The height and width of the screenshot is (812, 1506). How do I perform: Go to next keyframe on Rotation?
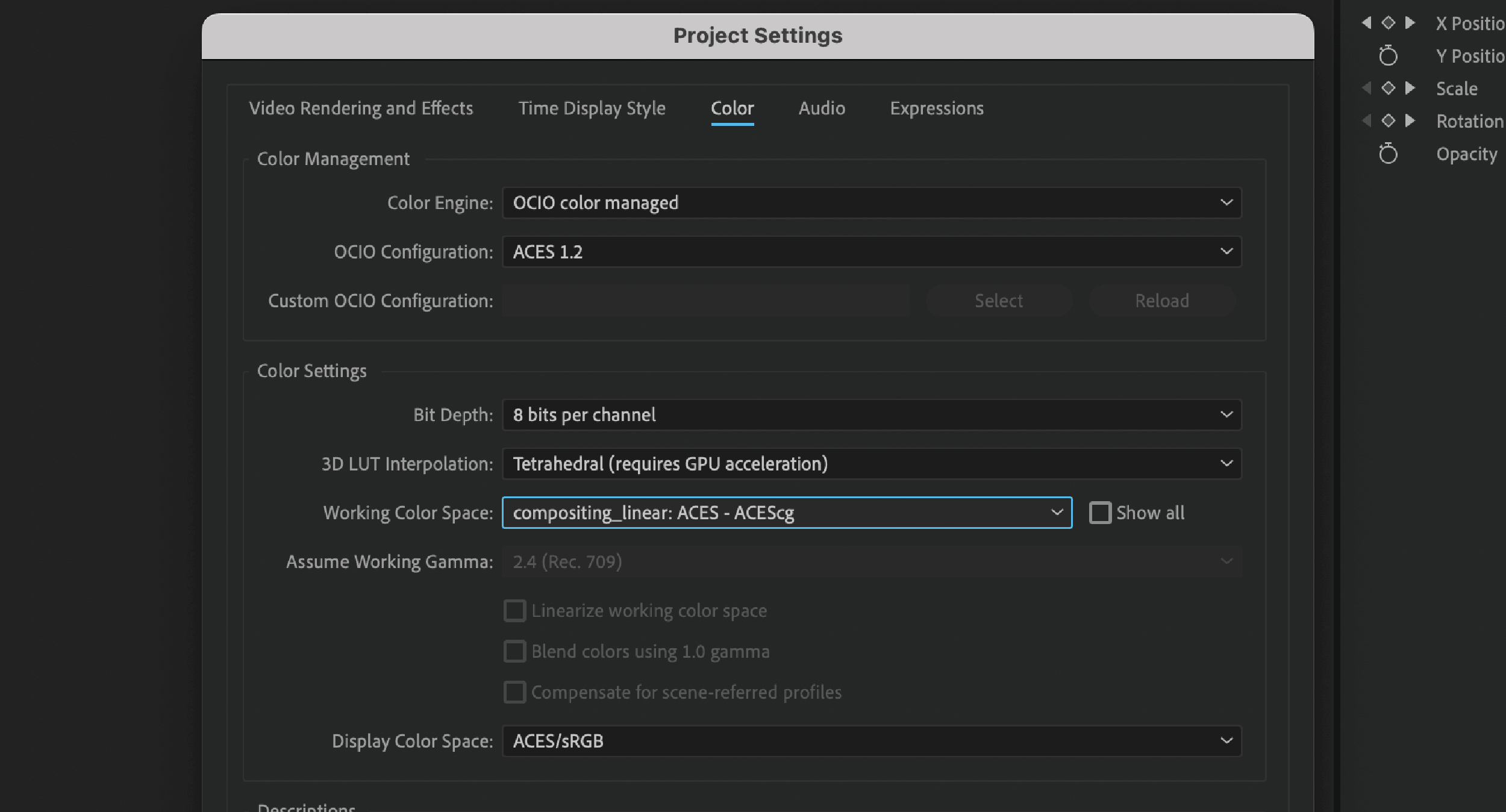[1411, 121]
